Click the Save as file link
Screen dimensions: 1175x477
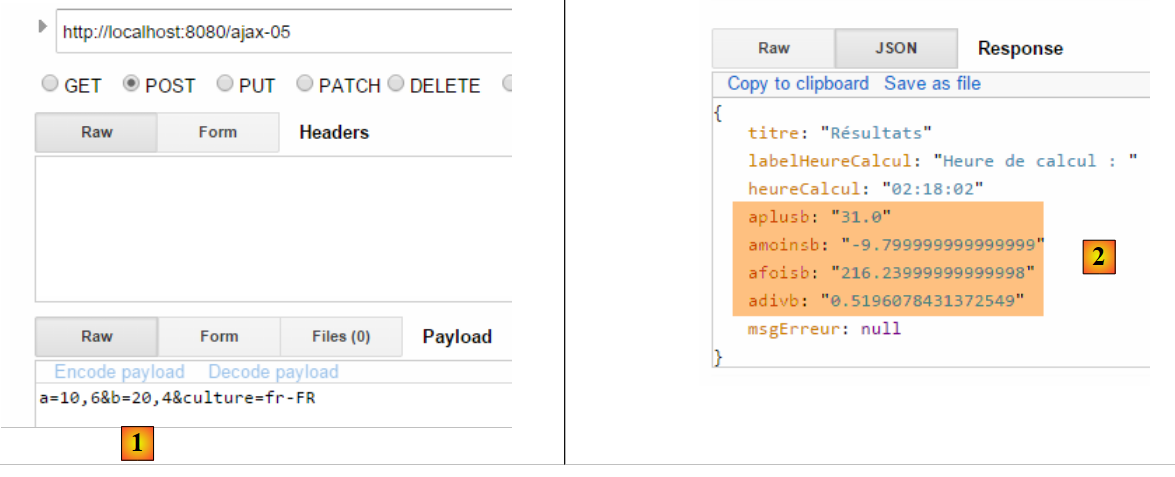[932, 83]
